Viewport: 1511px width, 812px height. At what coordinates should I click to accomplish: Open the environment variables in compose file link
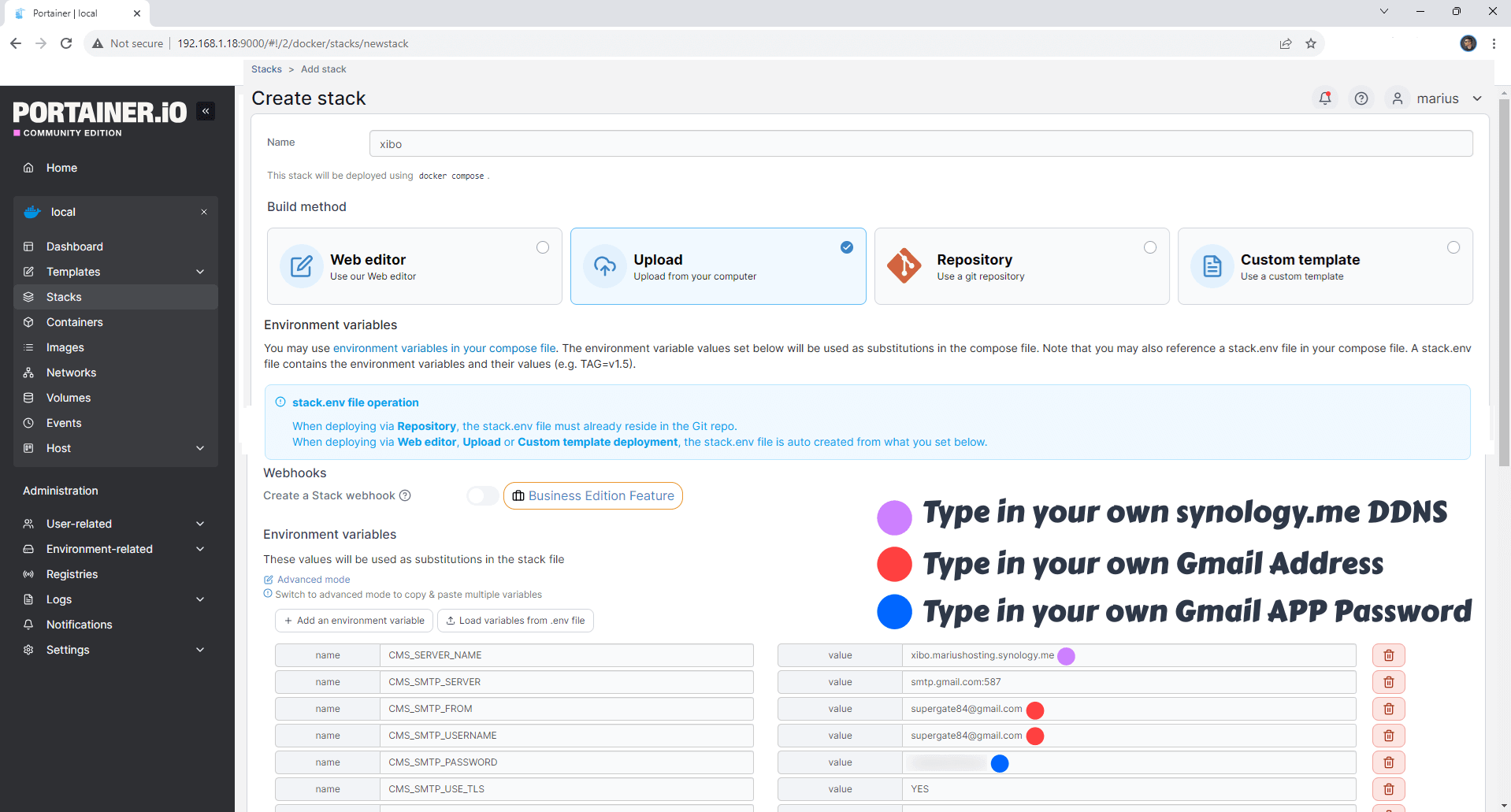444,348
